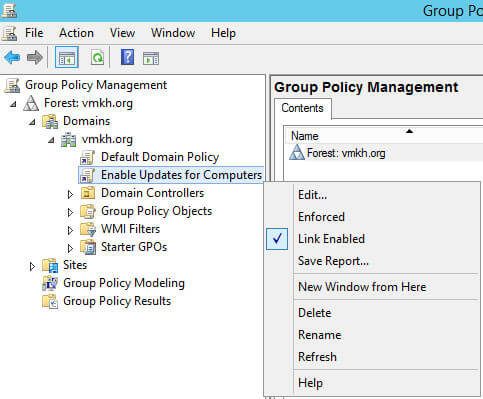Toggle the Show/Hide Console Tree icon
The width and height of the screenshot is (483, 399).
tap(67, 58)
